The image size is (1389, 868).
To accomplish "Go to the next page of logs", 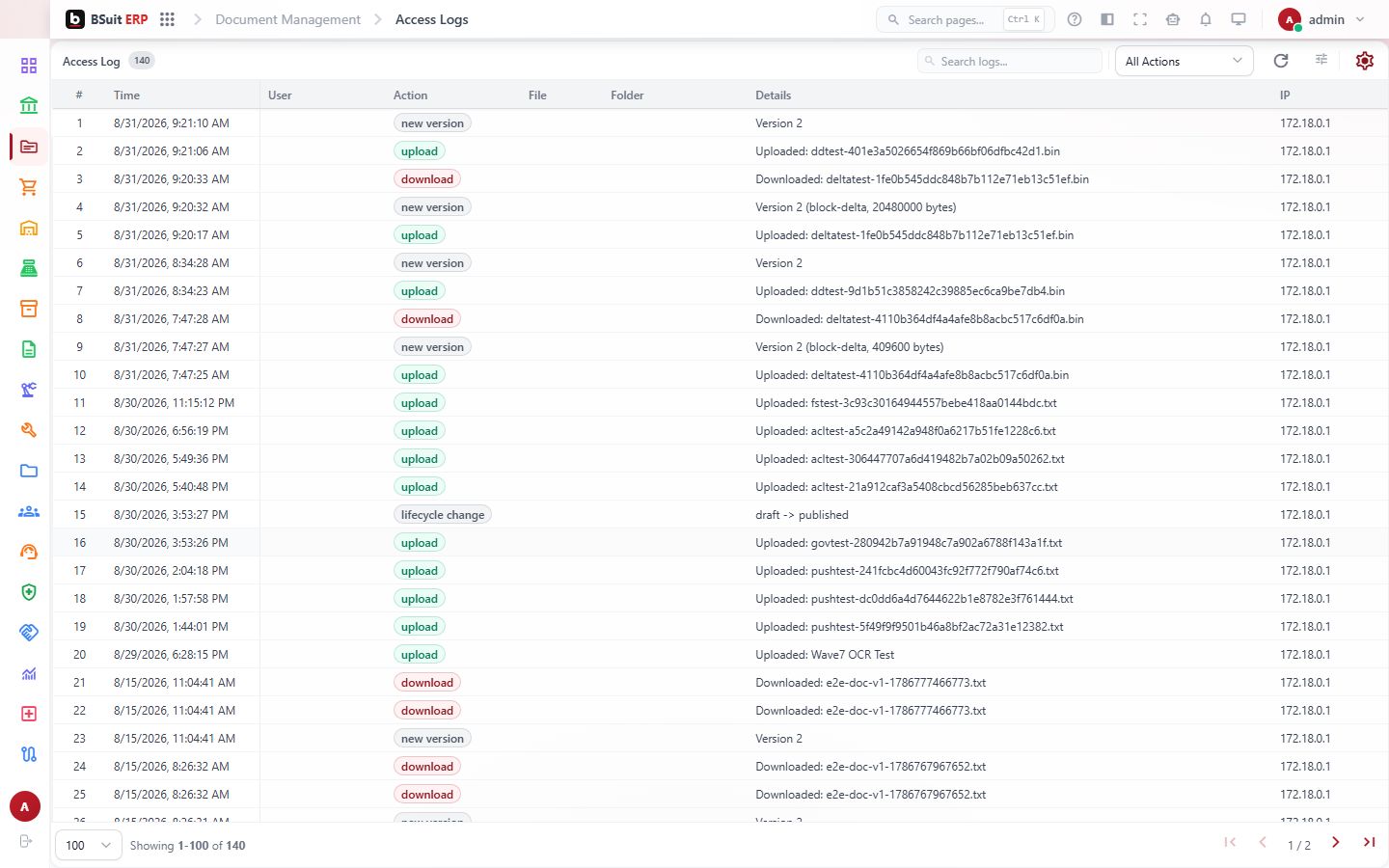I will click(x=1336, y=842).
